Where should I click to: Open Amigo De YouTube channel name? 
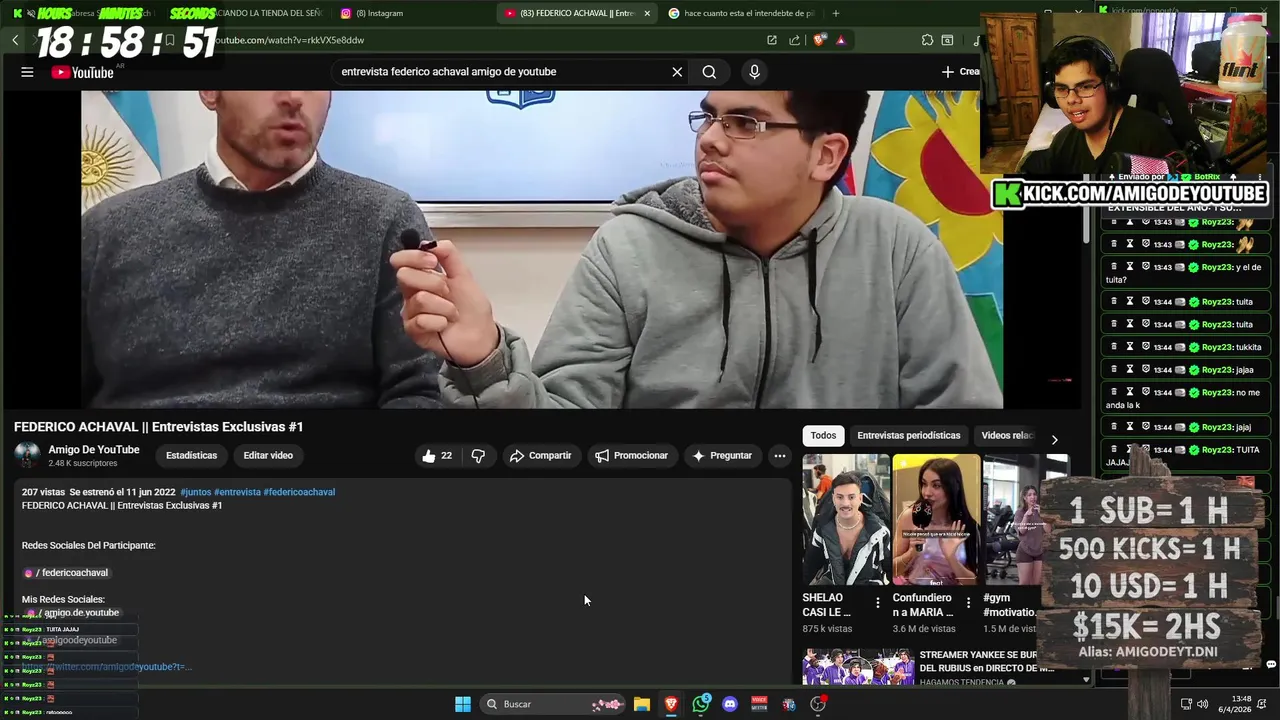pos(94,450)
